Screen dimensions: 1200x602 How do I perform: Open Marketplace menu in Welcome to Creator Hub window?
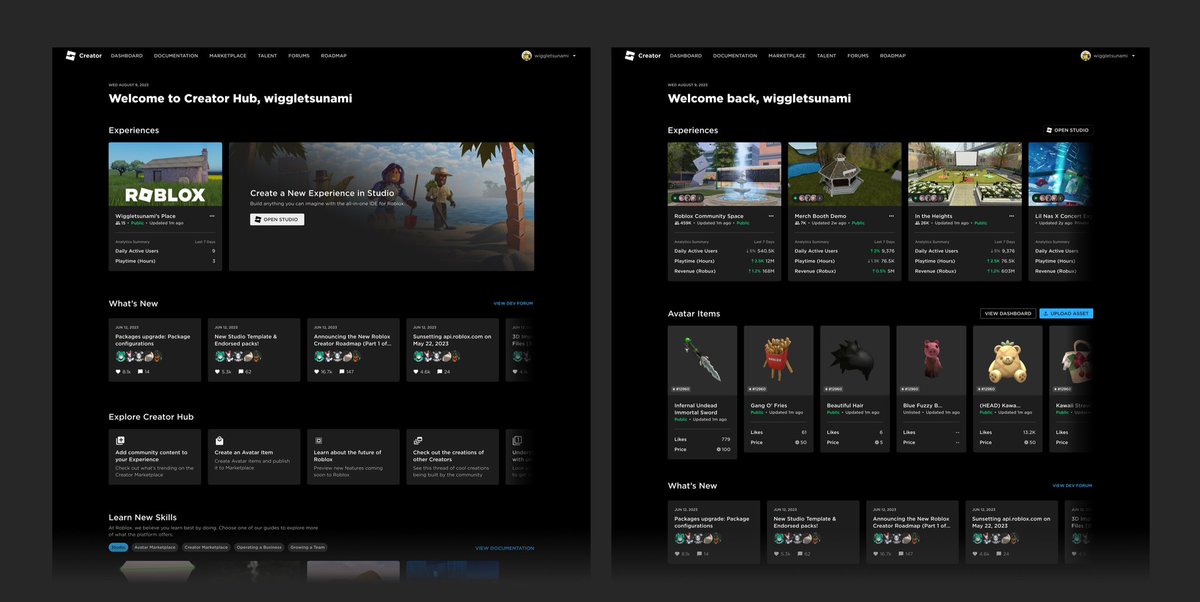[x=228, y=56]
